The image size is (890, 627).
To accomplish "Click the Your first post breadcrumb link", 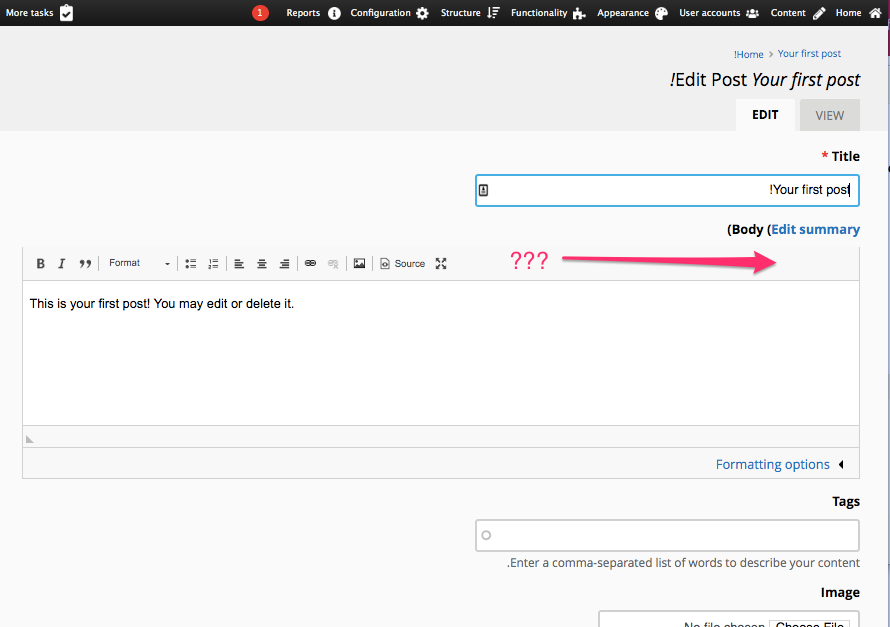I will tap(808, 53).
